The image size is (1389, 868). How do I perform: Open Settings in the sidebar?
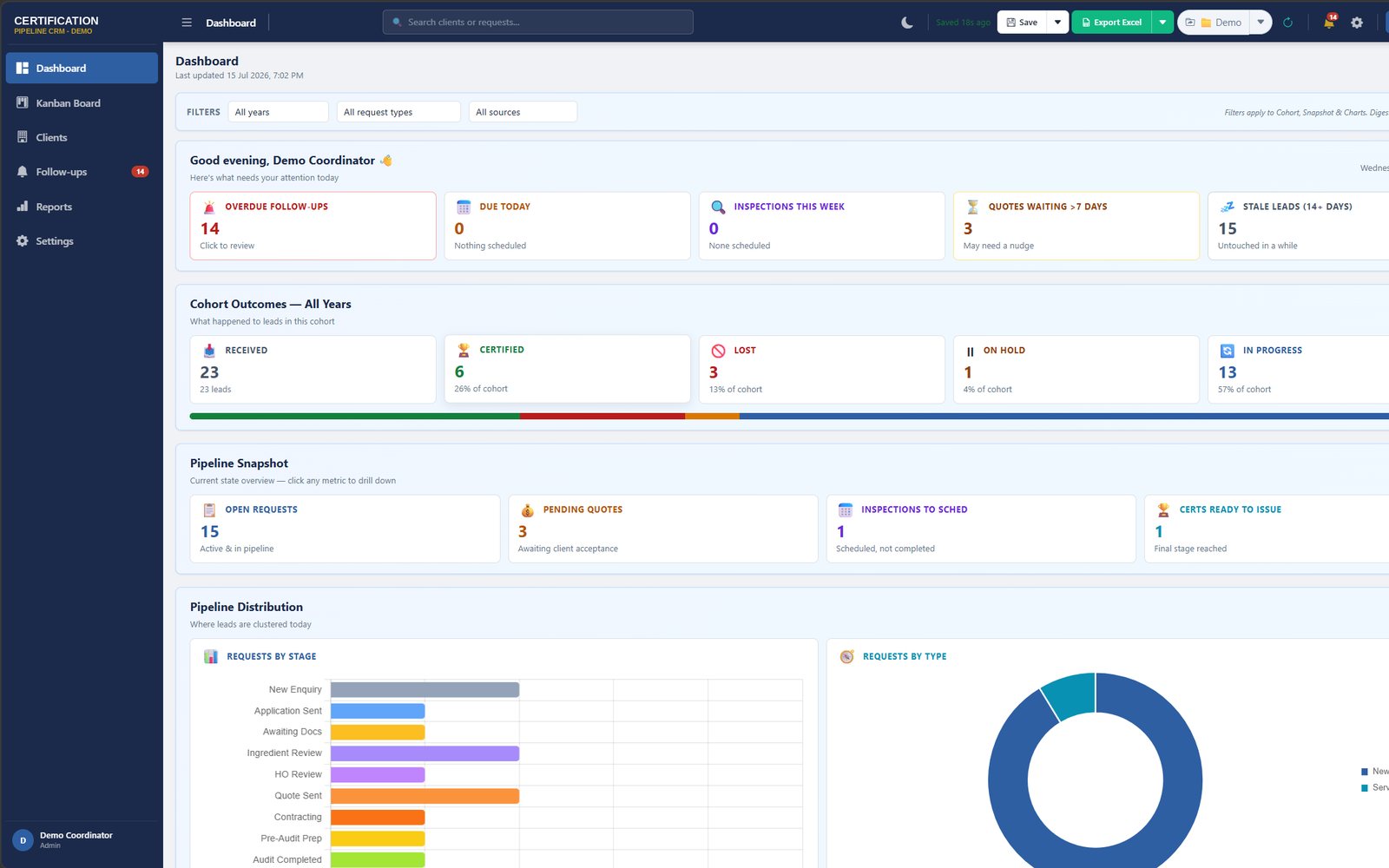[x=82, y=241]
